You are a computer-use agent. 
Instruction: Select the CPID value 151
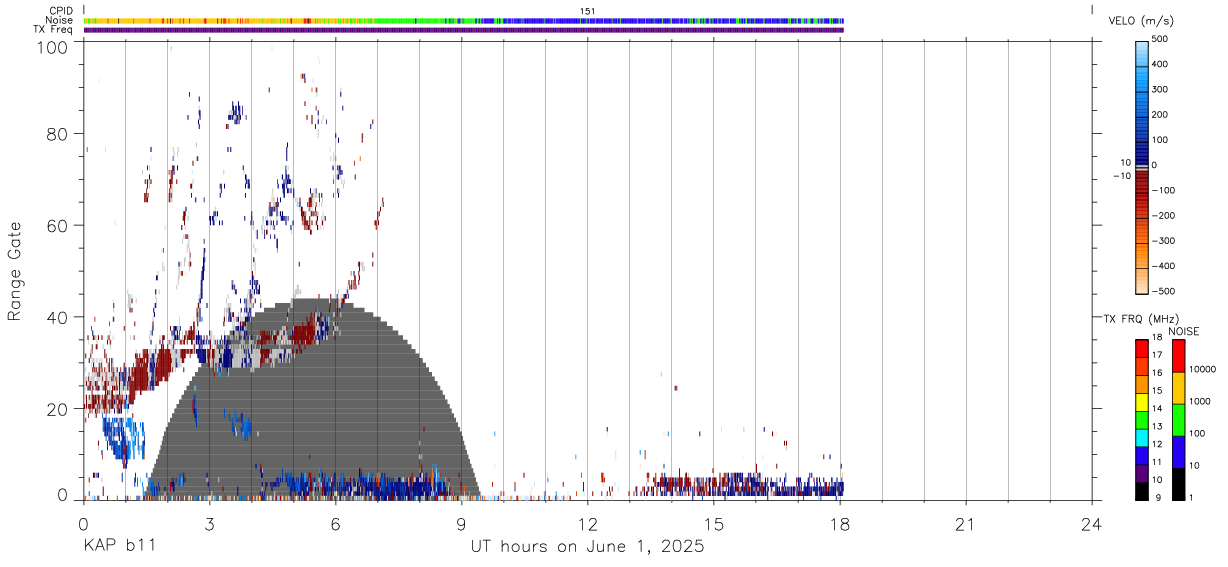[588, 11]
